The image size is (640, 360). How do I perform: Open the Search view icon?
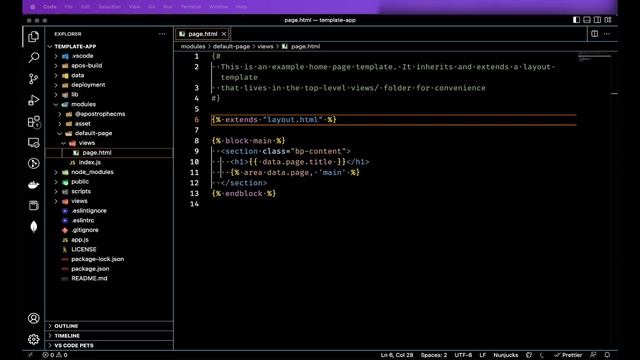coord(33,58)
